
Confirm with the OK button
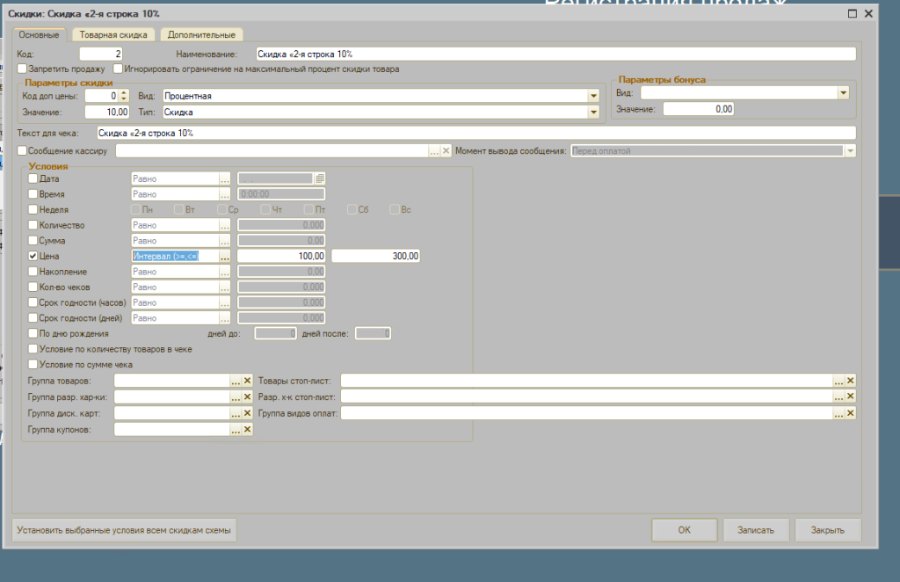click(684, 530)
